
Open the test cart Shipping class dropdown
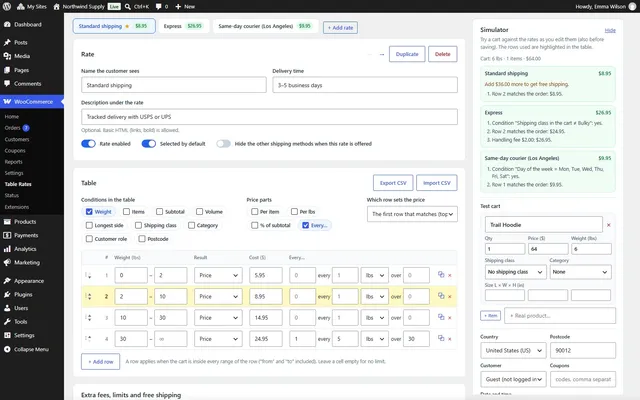pyautogui.click(x=515, y=272)
